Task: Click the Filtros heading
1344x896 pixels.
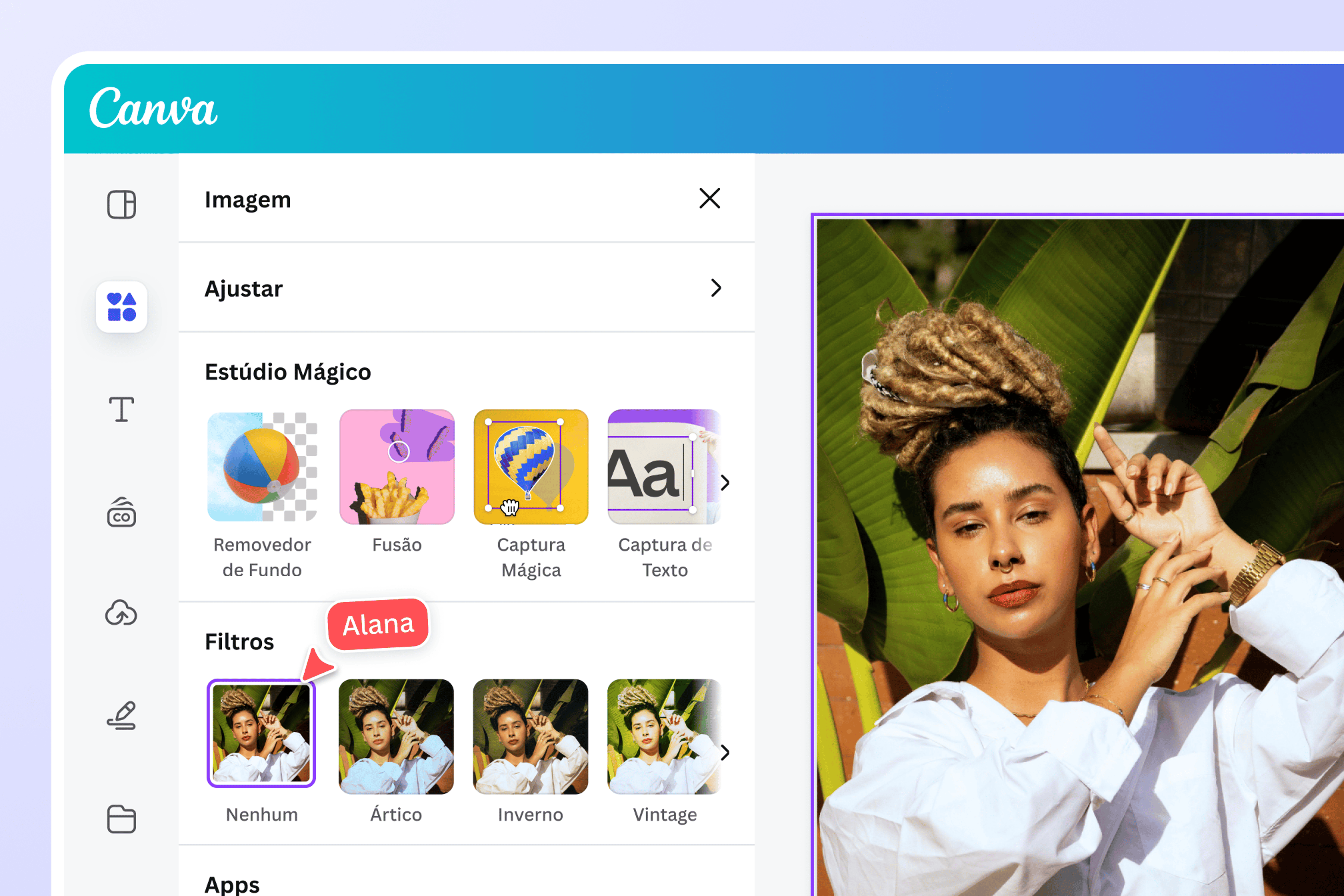Action: (x=239, y=642)
